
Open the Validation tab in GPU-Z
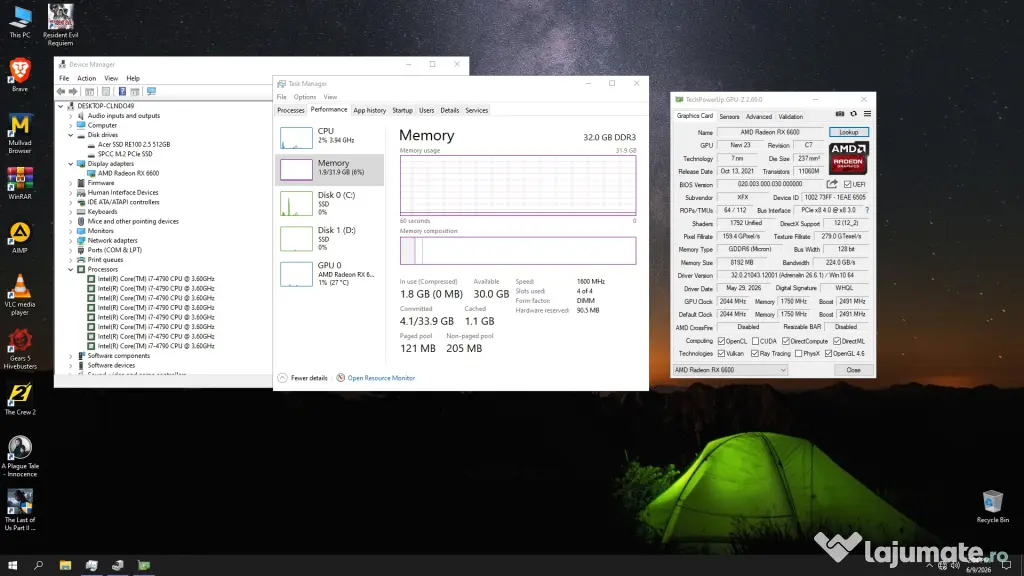point(790,117)
